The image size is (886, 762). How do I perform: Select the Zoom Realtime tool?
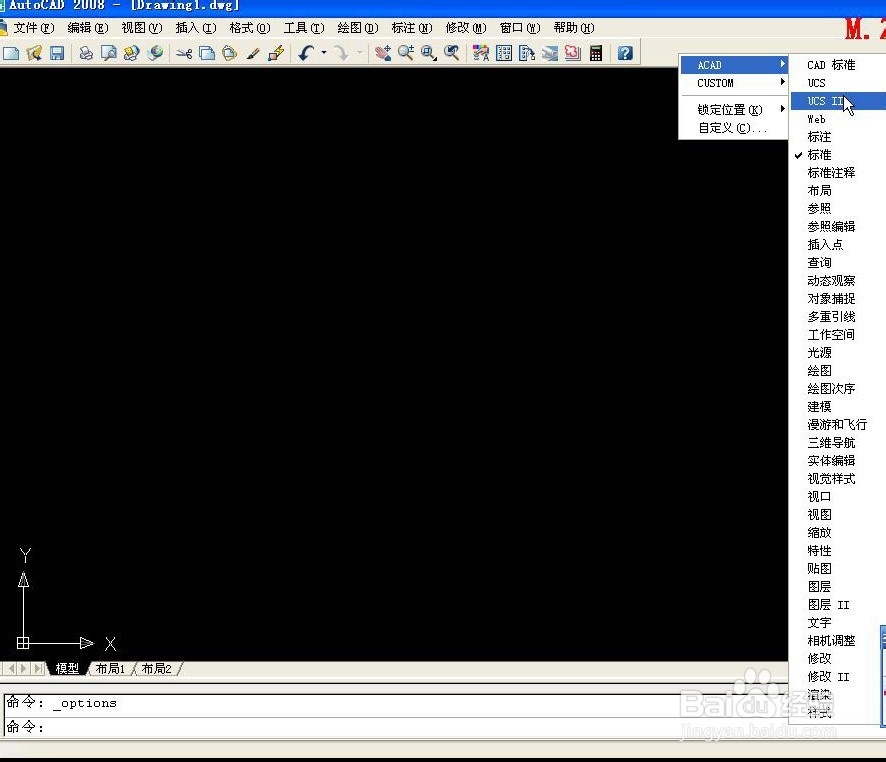tap(405, 54)
